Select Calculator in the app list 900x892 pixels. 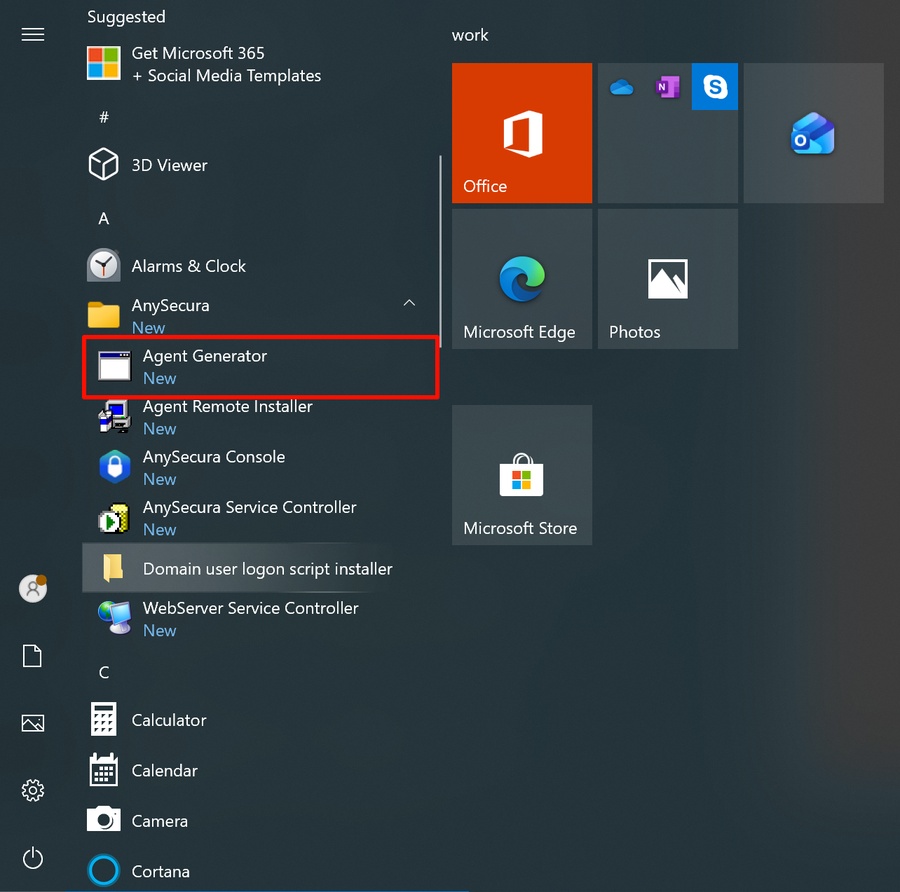[x=169, y=720]
